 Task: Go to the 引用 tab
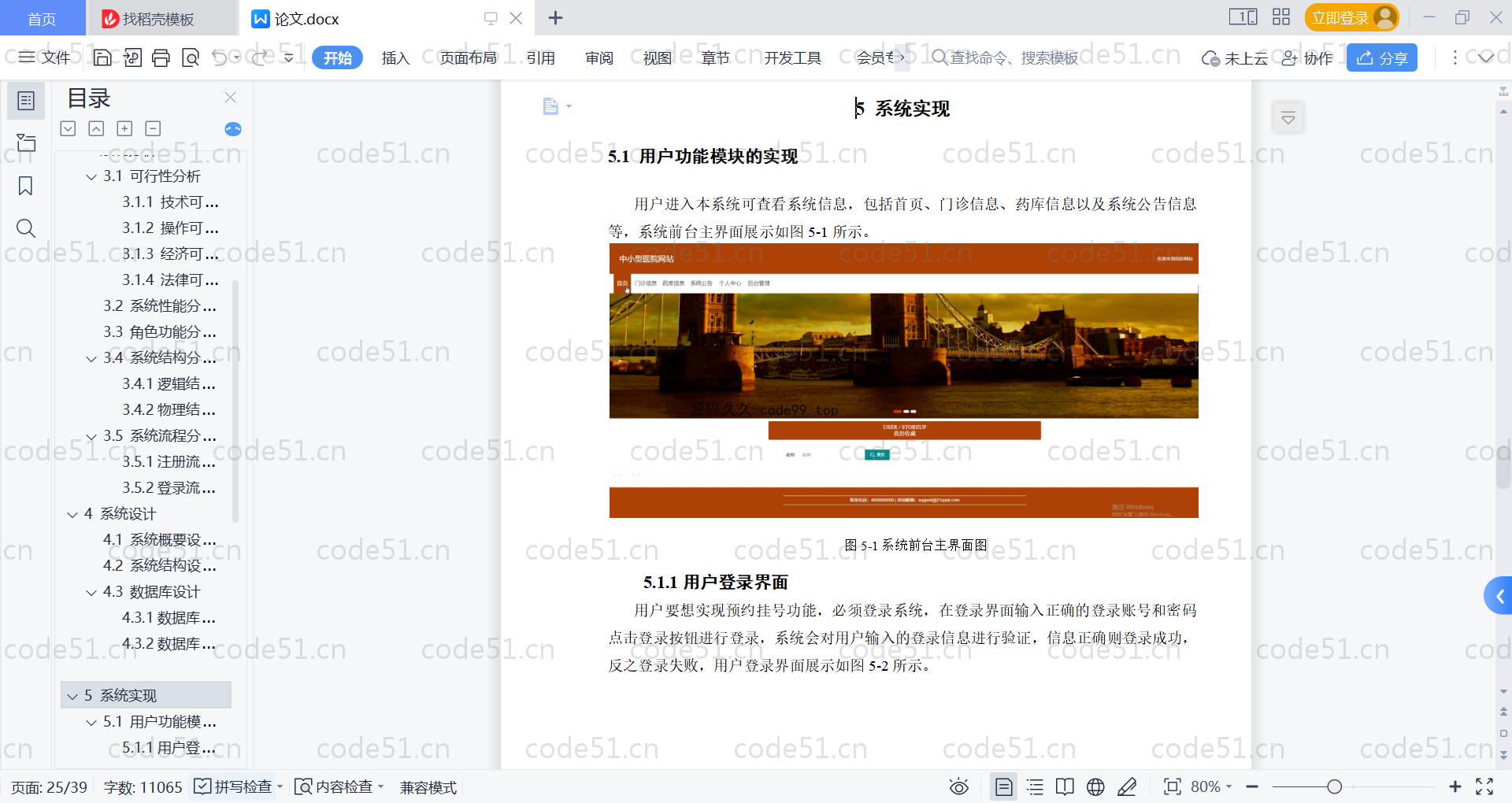(x=541, y=57)
